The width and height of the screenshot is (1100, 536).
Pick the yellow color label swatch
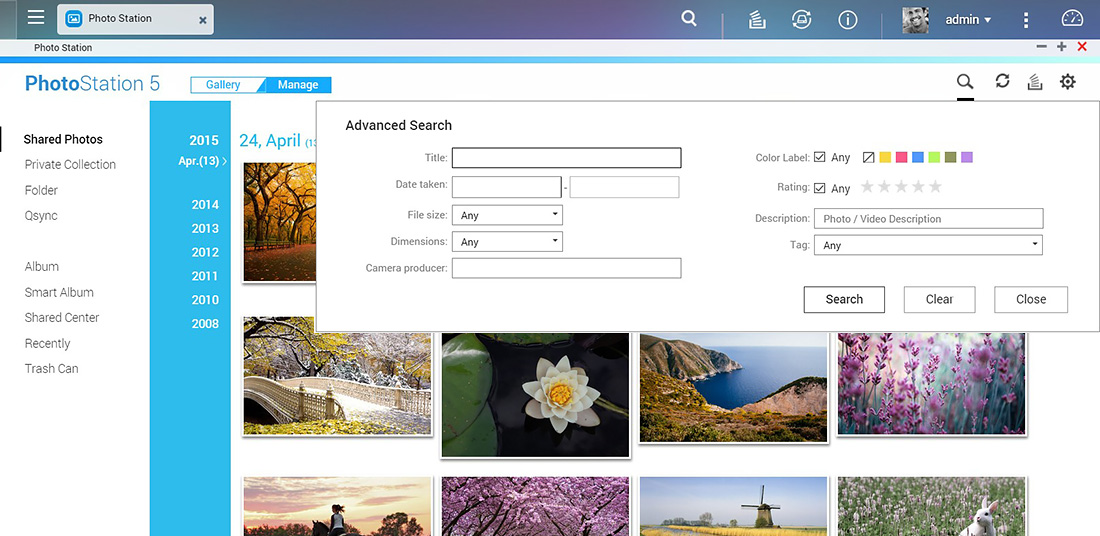click(x=885, y=157)
